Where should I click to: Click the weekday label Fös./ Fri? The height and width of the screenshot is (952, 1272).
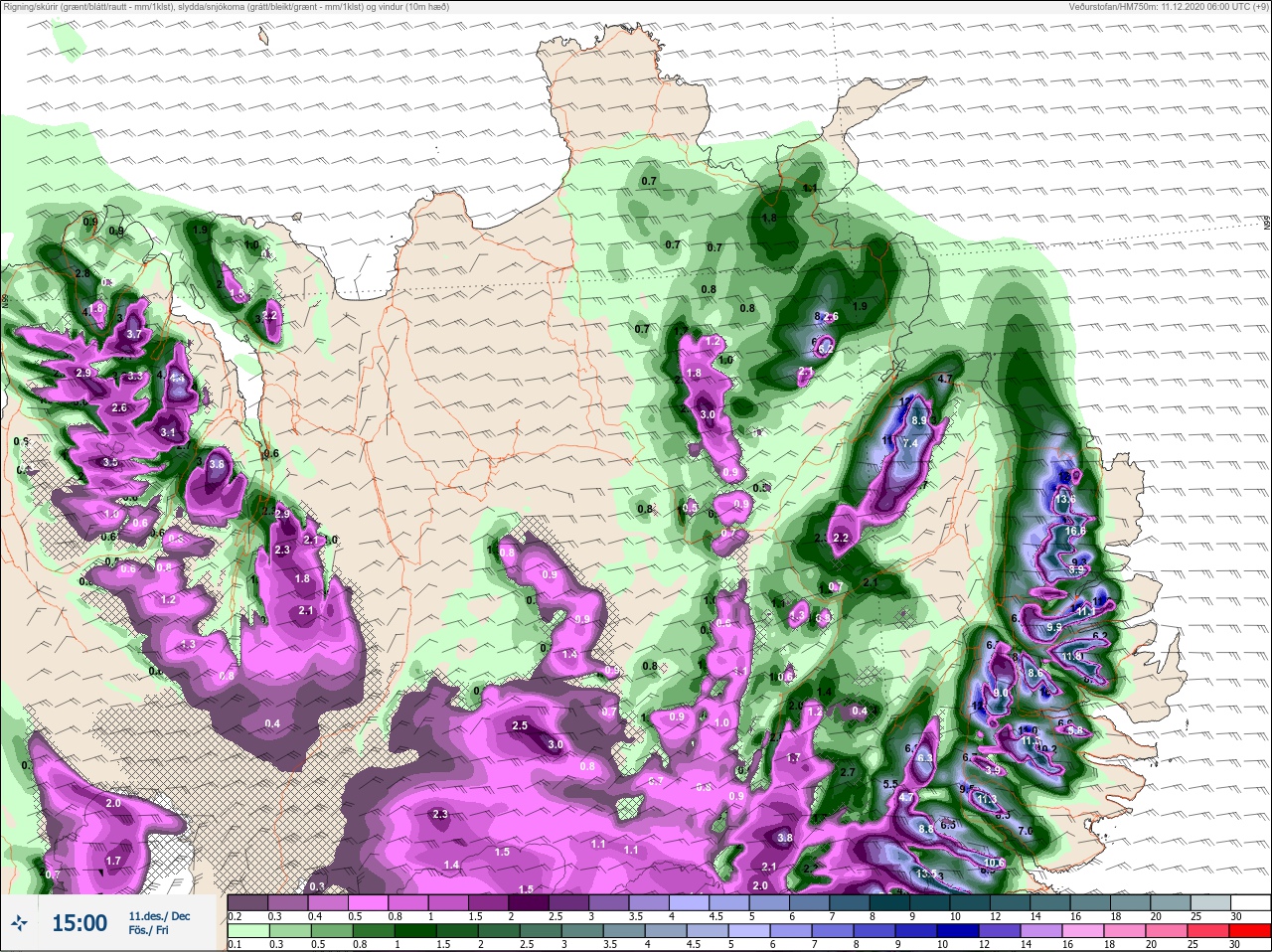148,931
